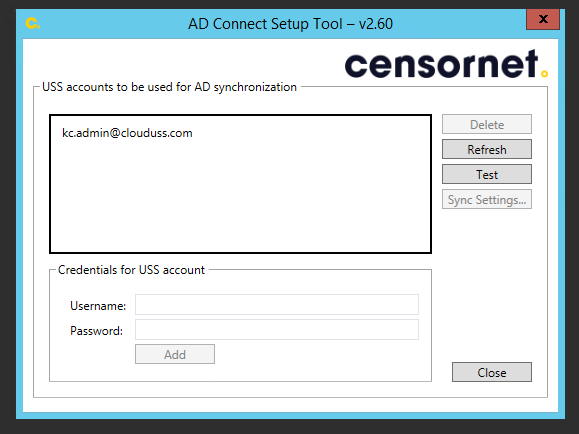Close the window with the red X
The width and height of the screenshot is (579, 434).
pyautogui.click(x=543, y=19)
